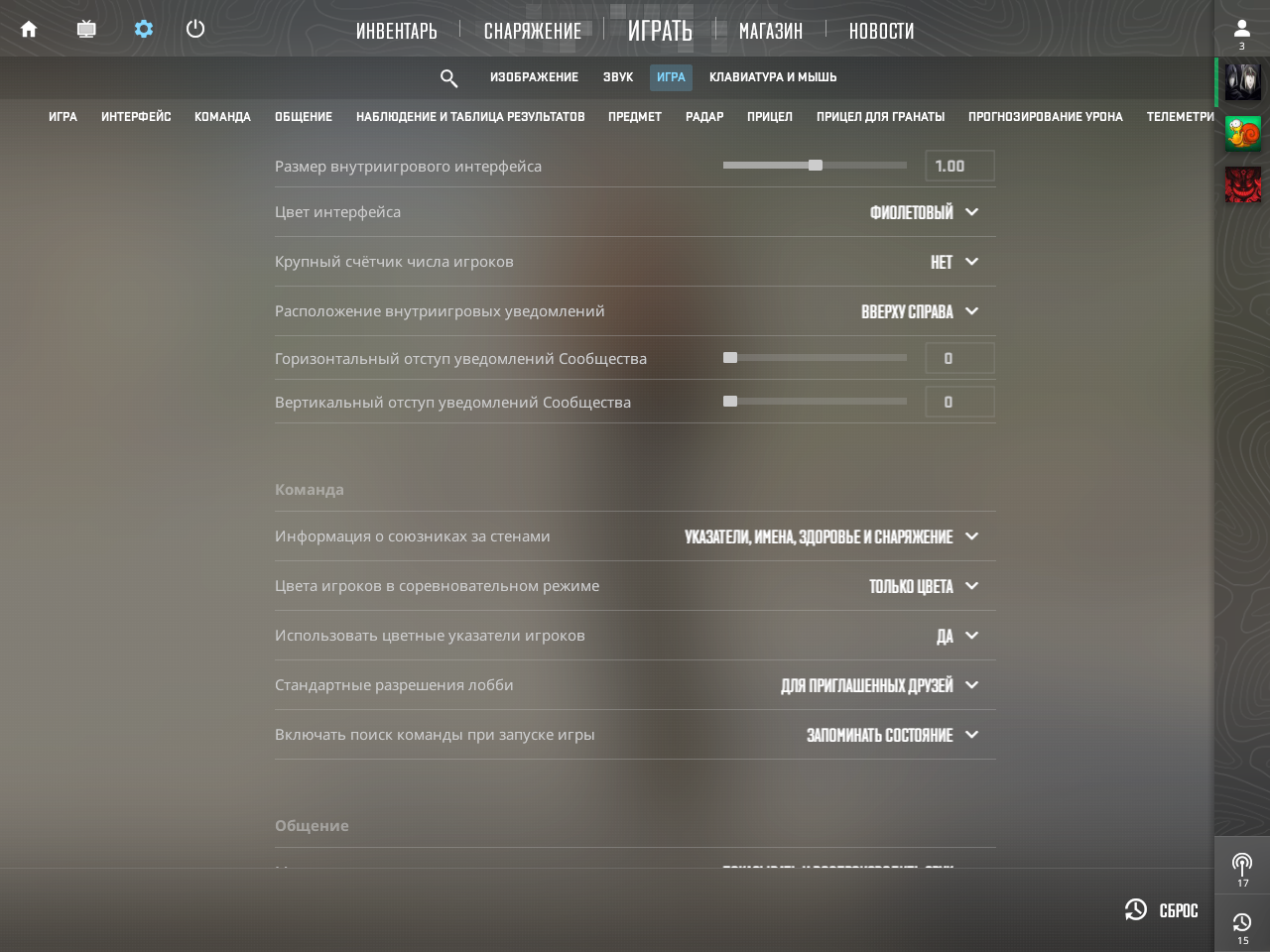Open the ТОЛЬКО ЦВЕТА player colors dropdown

pyautogui.click(x=924, y=586)
